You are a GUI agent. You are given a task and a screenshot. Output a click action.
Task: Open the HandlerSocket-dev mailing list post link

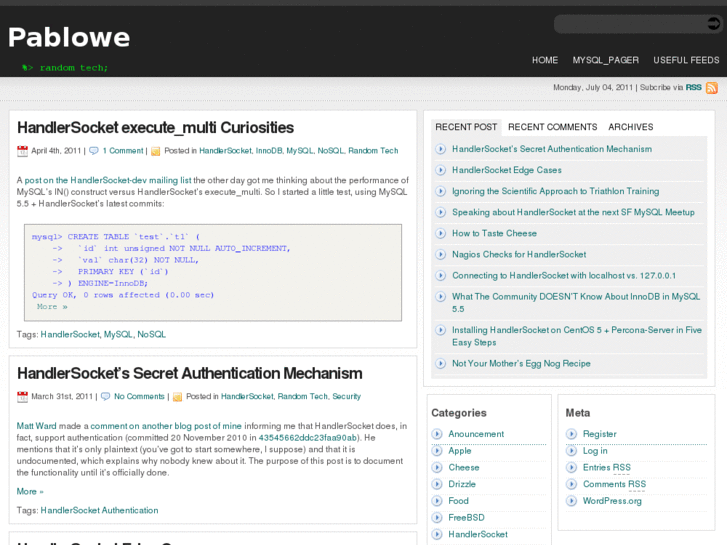coord(108,180)
